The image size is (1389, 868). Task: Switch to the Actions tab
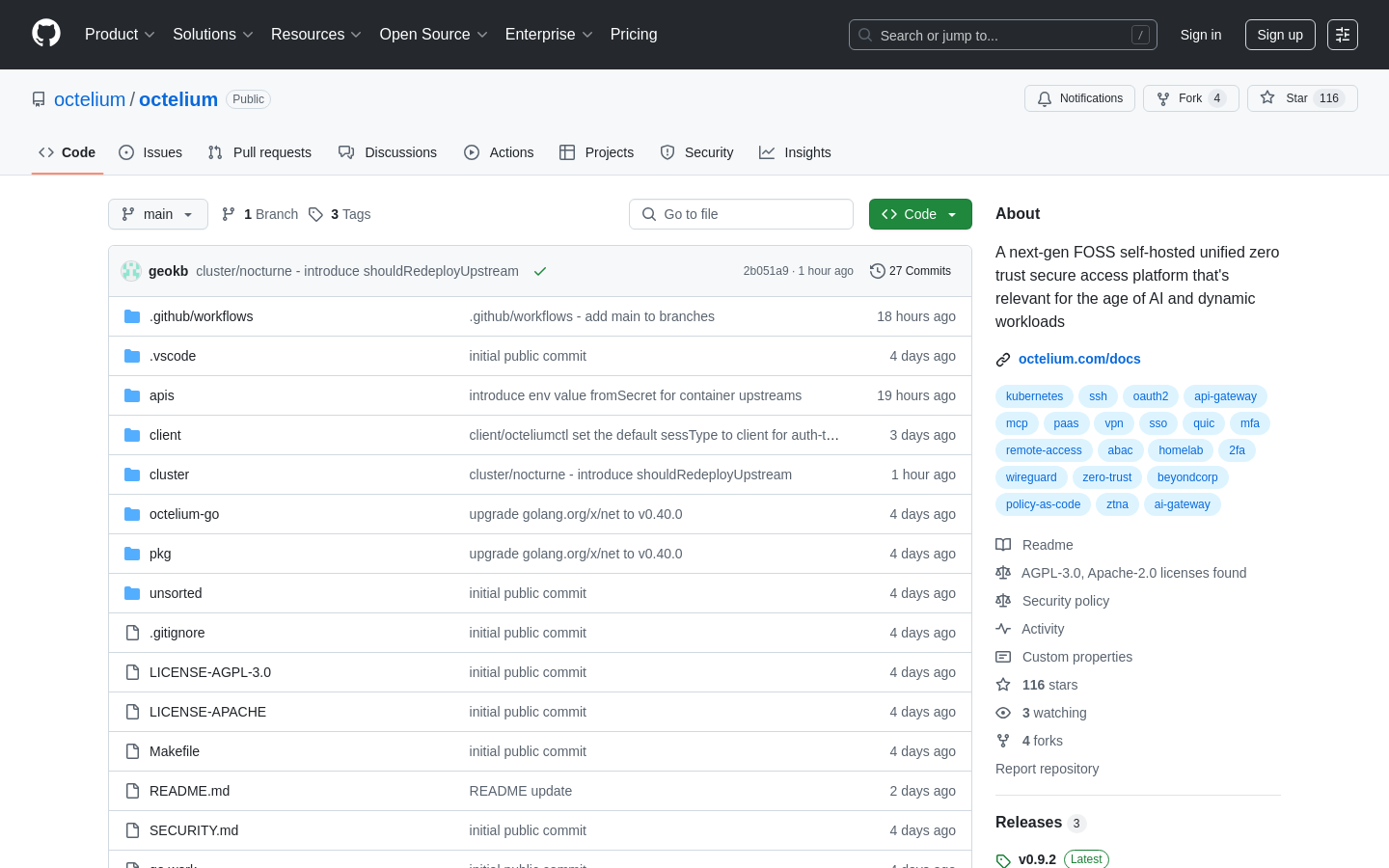click(x=499, y=152)
